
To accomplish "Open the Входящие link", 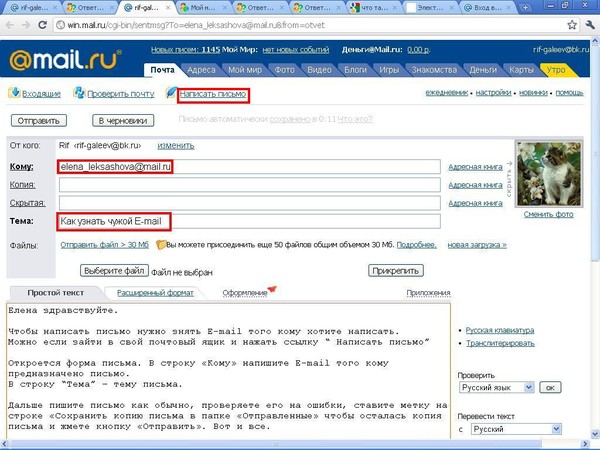I will 41,94.
